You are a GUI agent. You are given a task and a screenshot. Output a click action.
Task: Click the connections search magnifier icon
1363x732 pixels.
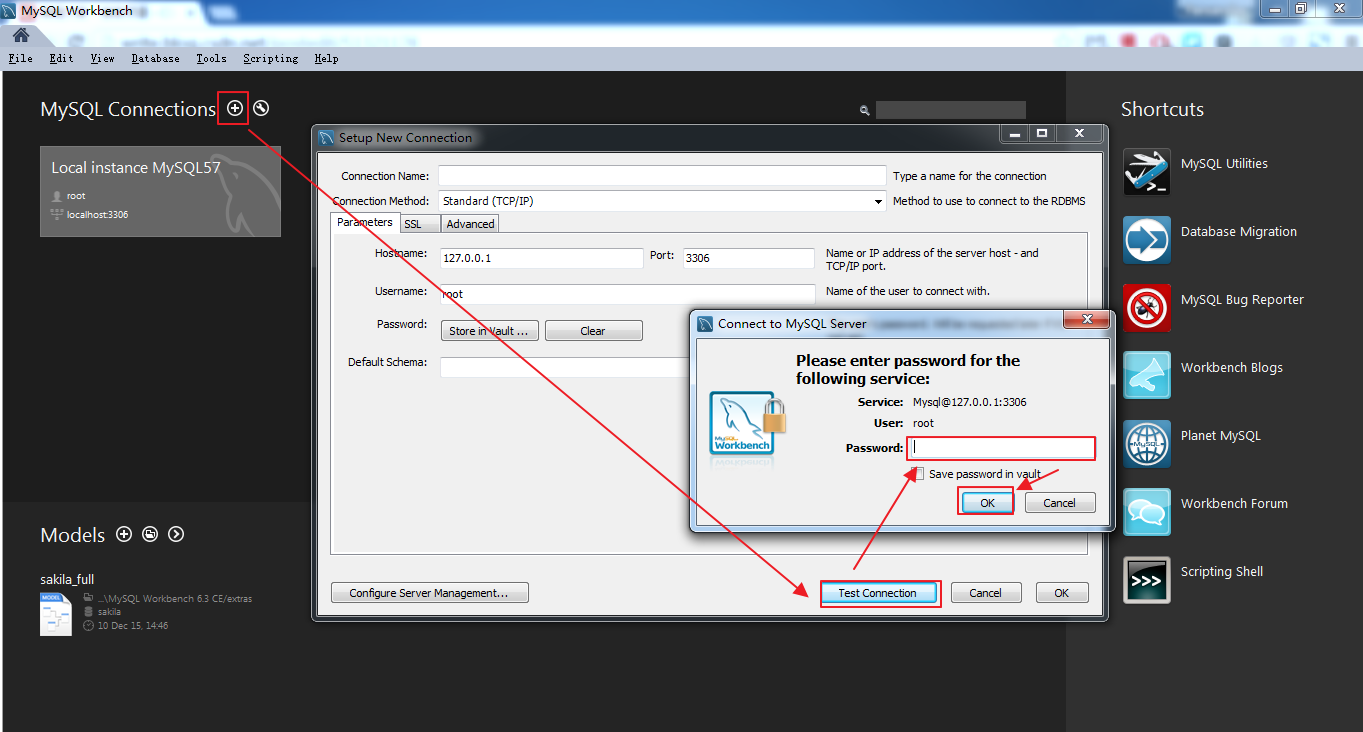pyautogui.click(x=865, y=110)
